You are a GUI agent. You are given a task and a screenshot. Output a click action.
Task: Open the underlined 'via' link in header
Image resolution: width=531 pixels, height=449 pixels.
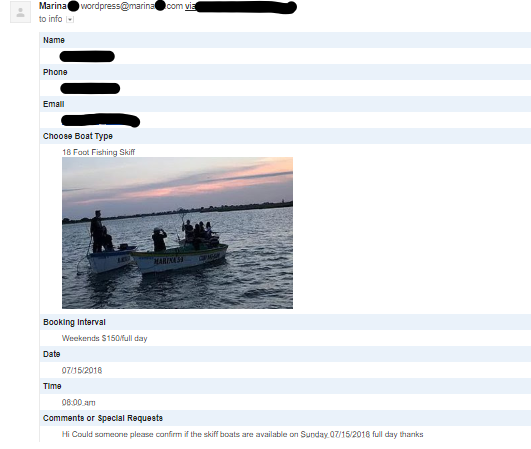tap(190, 6)
